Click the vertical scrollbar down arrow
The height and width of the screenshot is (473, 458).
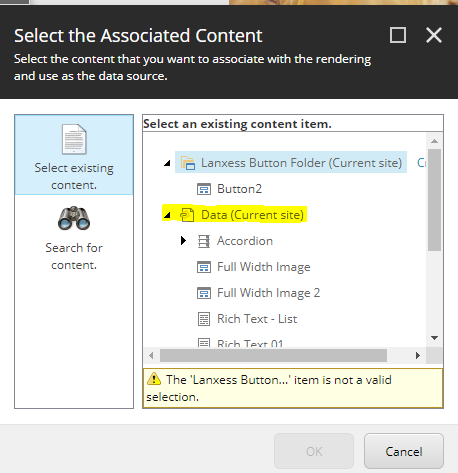(434, 338)
